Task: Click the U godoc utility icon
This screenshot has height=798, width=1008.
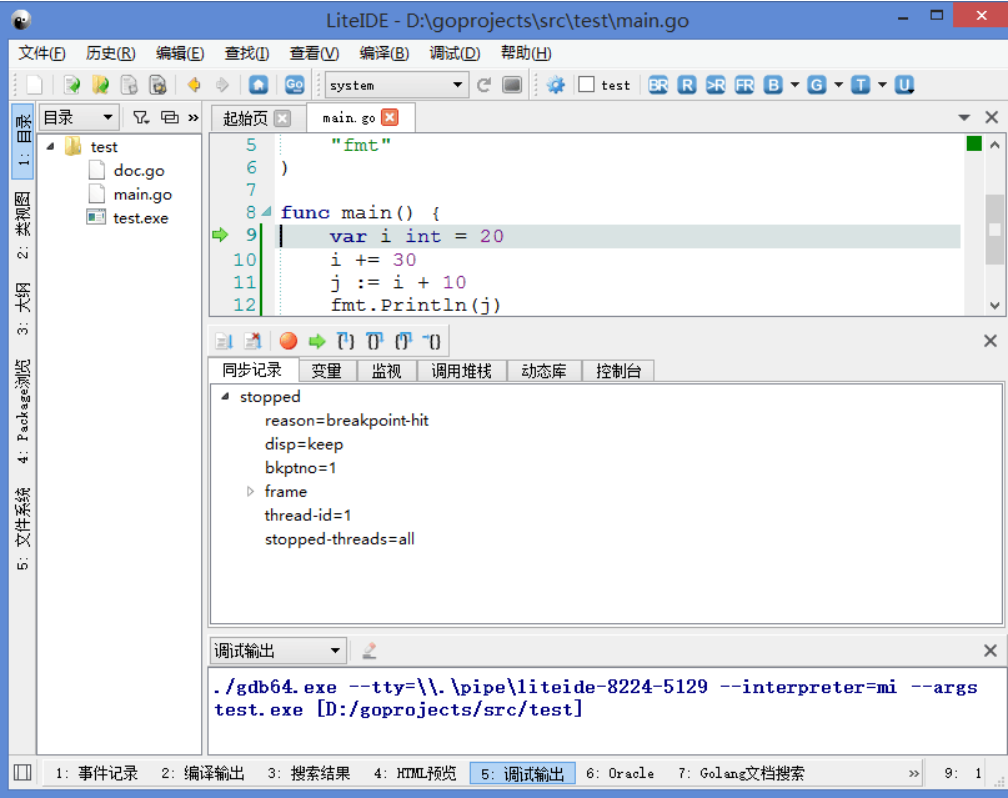Action: click(904, 85)
